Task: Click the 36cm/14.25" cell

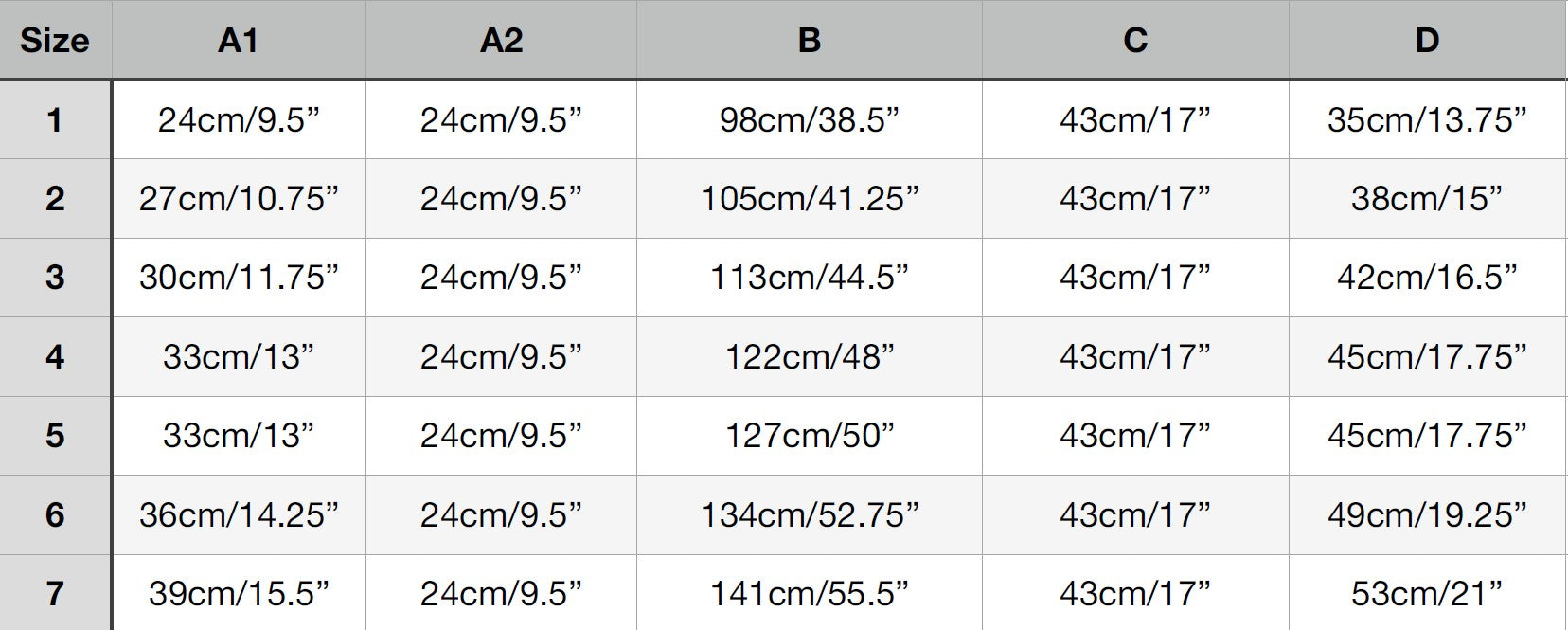Action: point(238,515)
